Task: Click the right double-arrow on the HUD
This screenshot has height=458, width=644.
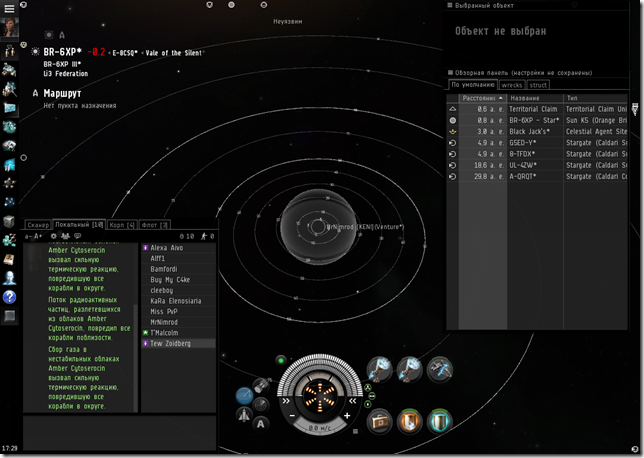Action: click(353, 400)
